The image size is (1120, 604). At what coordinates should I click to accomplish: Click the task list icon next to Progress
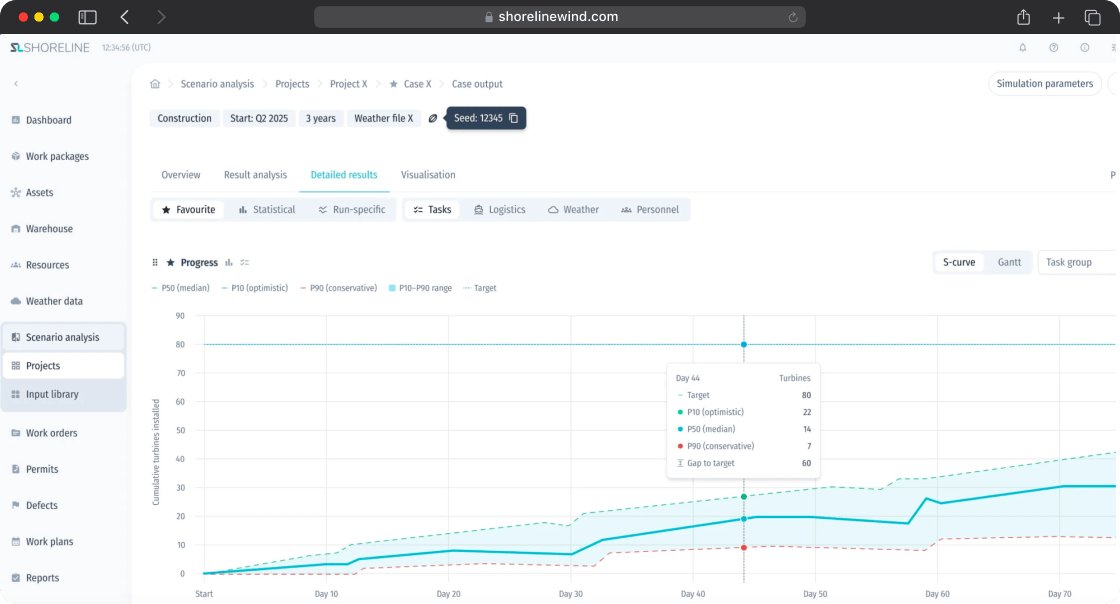245,263
